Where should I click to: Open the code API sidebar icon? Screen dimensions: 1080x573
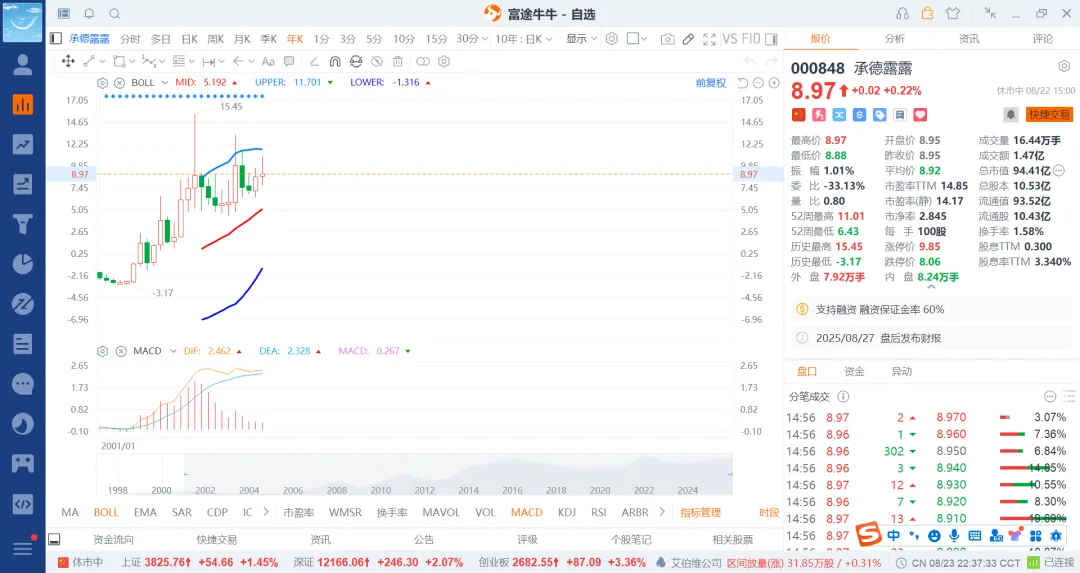tap(23, 503)
